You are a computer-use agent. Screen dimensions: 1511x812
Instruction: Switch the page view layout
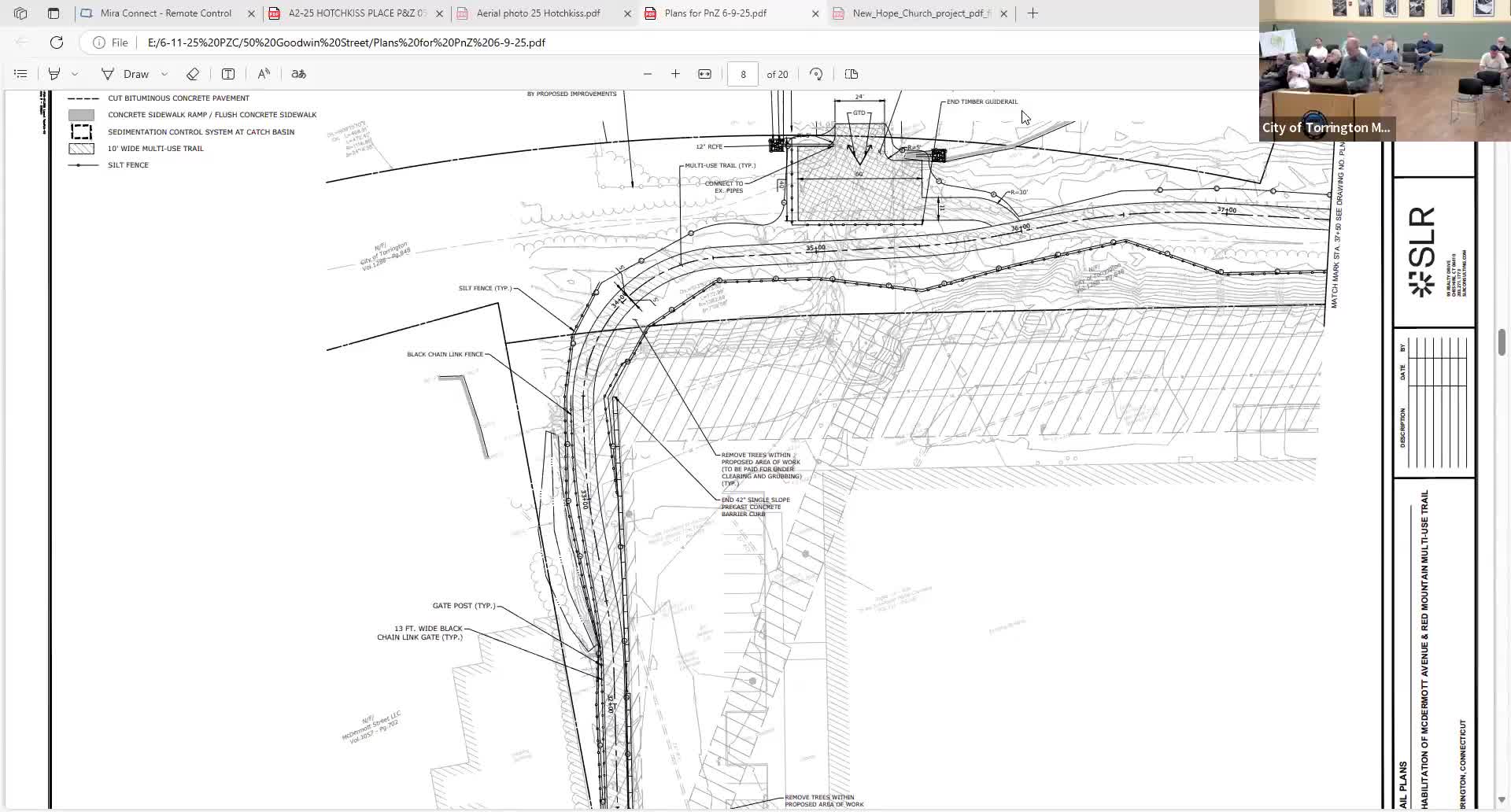coord(851,74)
